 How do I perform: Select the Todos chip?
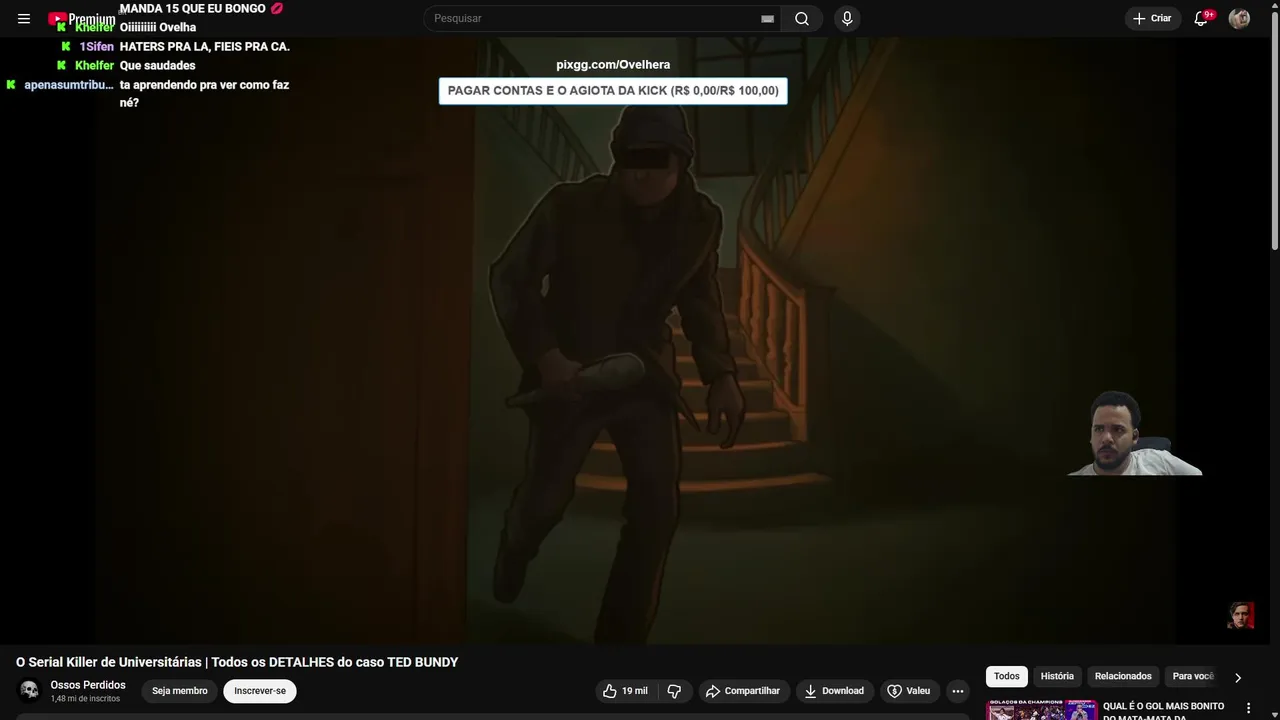(x=1007, y=676)
